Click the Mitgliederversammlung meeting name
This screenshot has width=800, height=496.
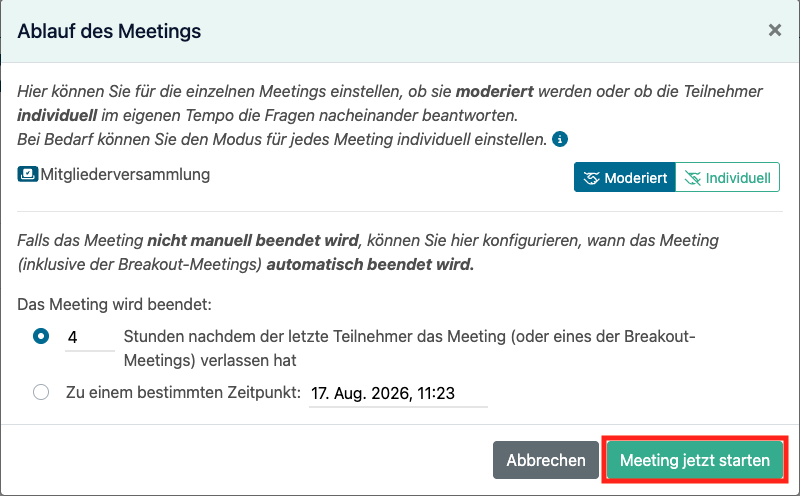pos(125,175)
